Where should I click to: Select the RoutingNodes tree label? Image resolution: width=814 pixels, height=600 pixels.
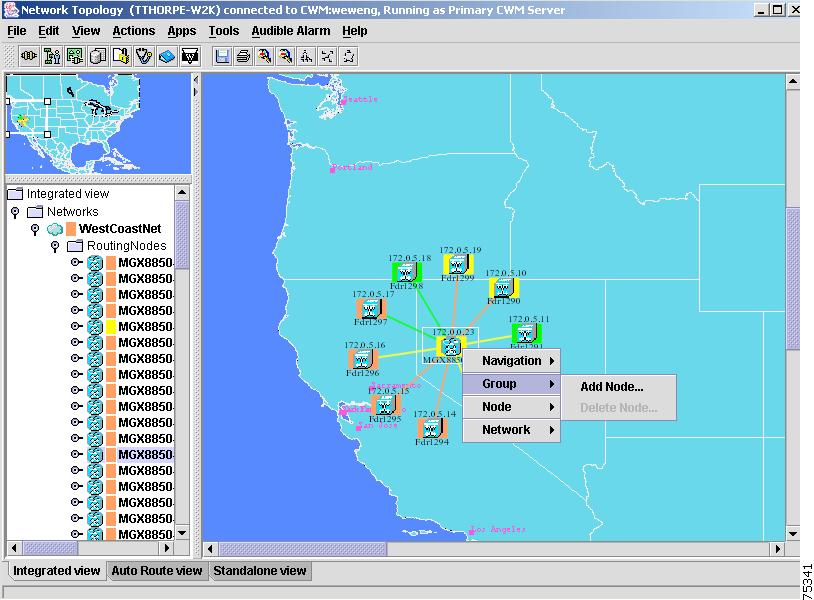pyautogui.click(x=127, y=246)
